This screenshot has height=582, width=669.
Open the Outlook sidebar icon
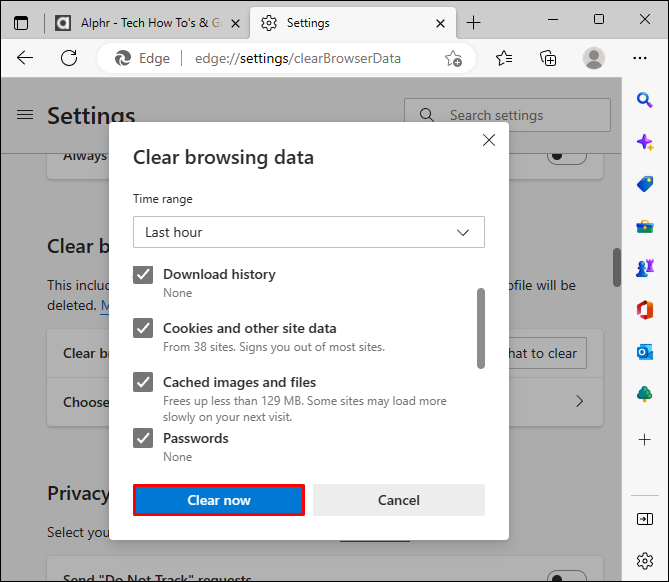pyautogui.click(x=645, y=352)
